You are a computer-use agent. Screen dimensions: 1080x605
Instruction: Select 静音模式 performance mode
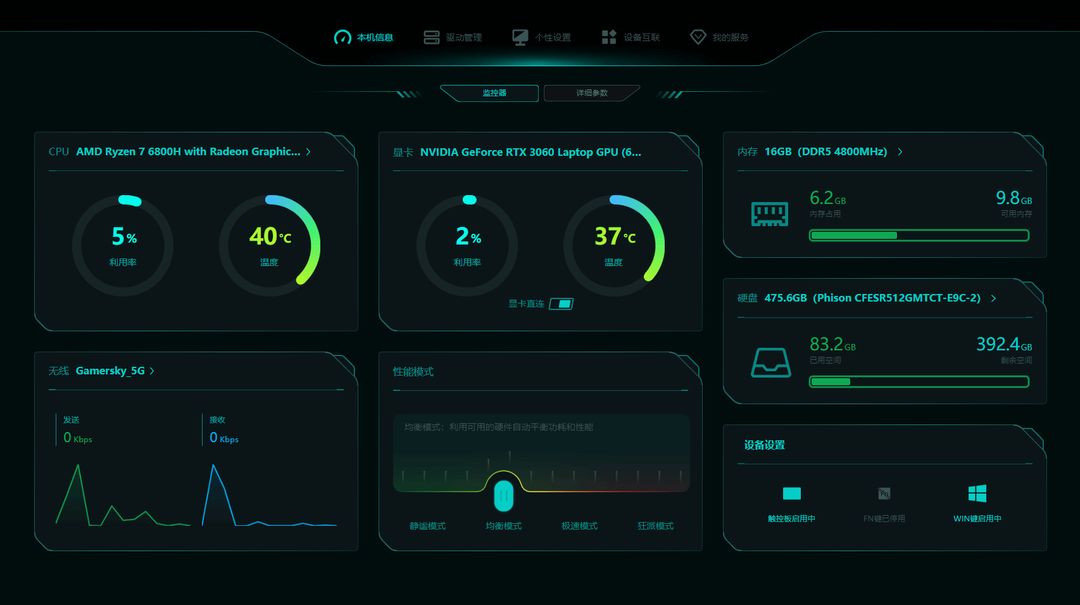(x=428, y=526)
